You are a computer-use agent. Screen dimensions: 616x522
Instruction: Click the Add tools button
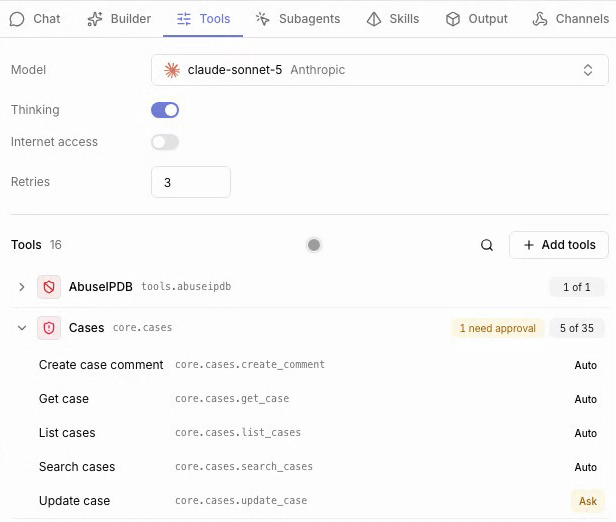point(559,245)
